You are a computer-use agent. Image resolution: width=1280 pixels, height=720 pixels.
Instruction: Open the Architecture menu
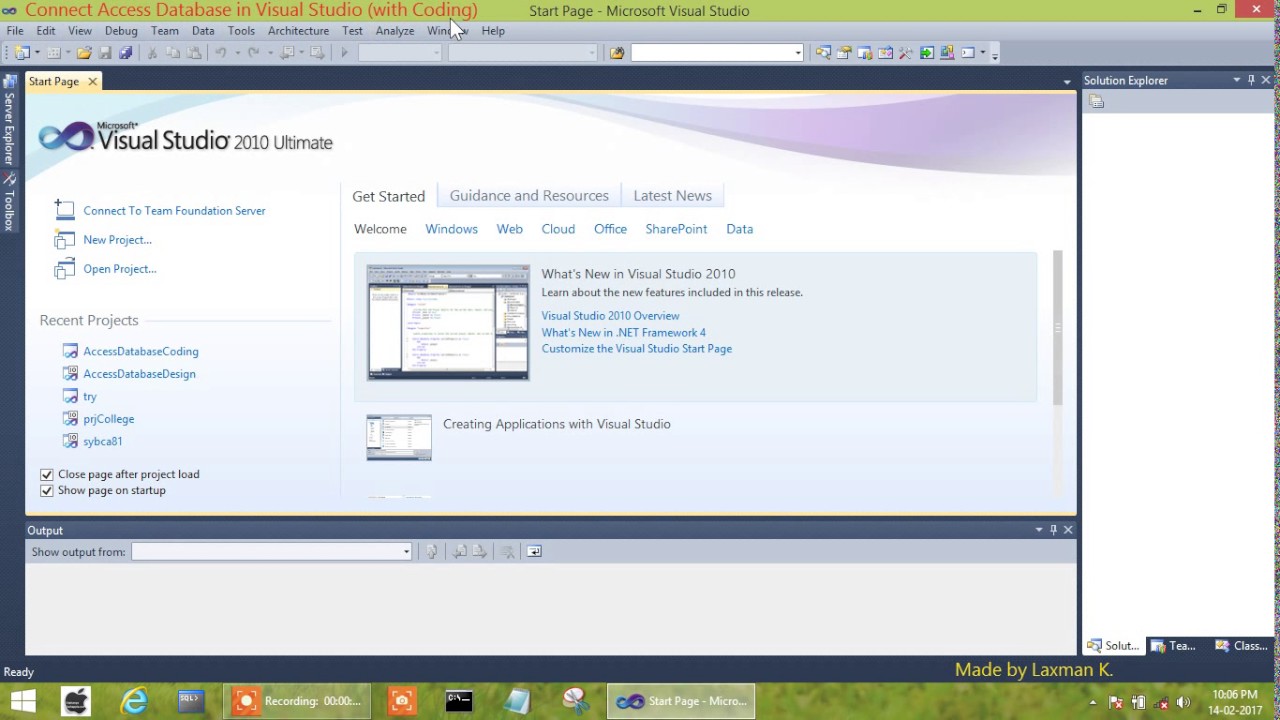pyautogui.click(x=298, y=31)
